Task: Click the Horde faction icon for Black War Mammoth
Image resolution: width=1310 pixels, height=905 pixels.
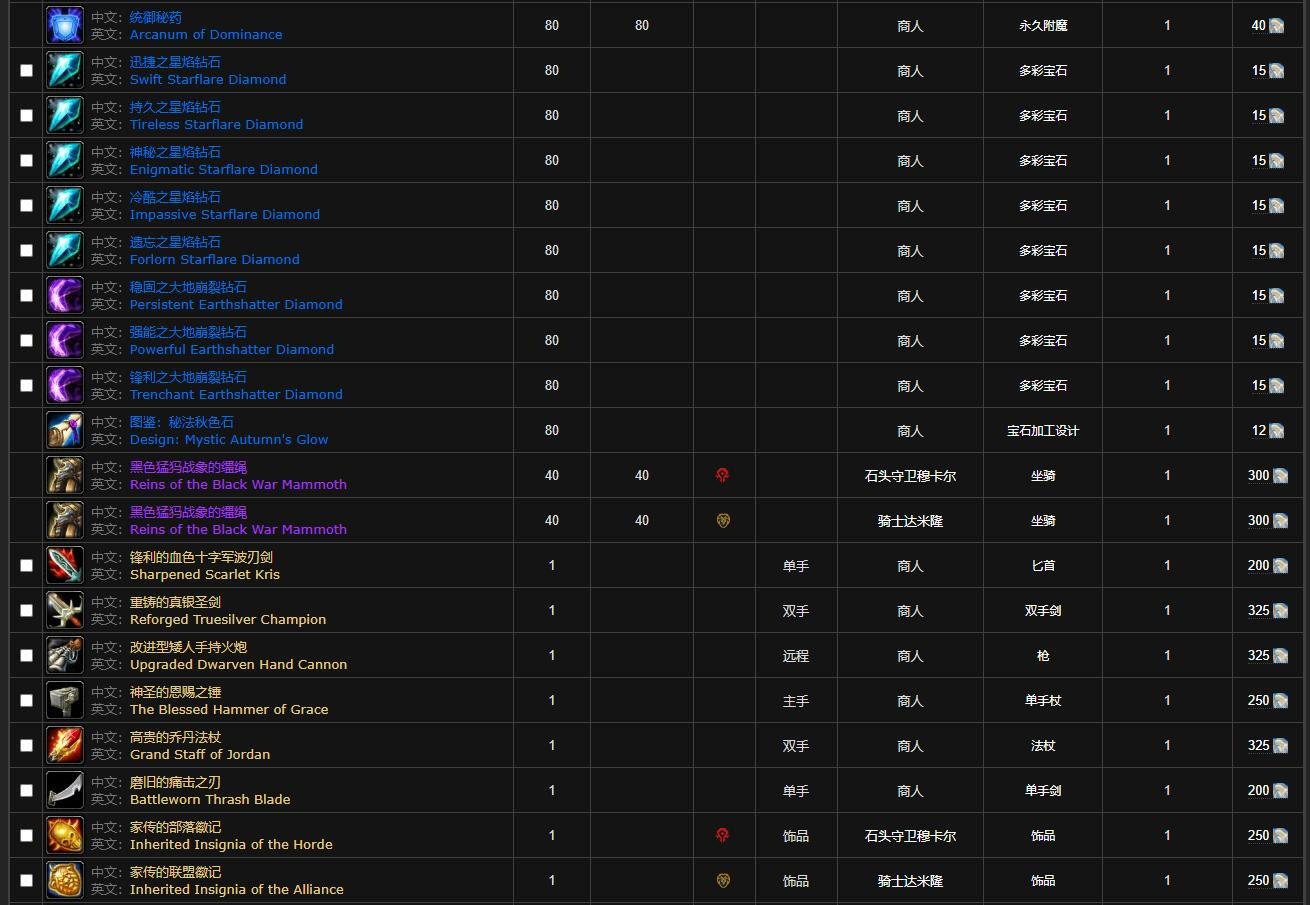Action: click(x=723, y=476)
